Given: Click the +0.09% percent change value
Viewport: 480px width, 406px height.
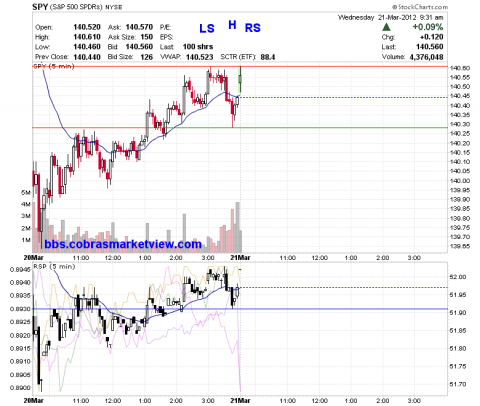Looking at the screenshot, I should pos(428,27).
